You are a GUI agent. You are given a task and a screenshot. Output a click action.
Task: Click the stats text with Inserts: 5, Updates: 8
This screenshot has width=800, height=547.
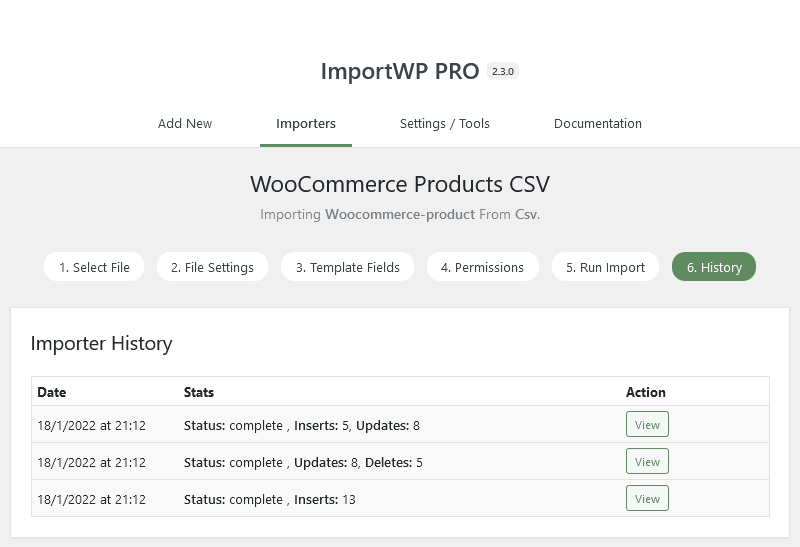tap(302, 426)
